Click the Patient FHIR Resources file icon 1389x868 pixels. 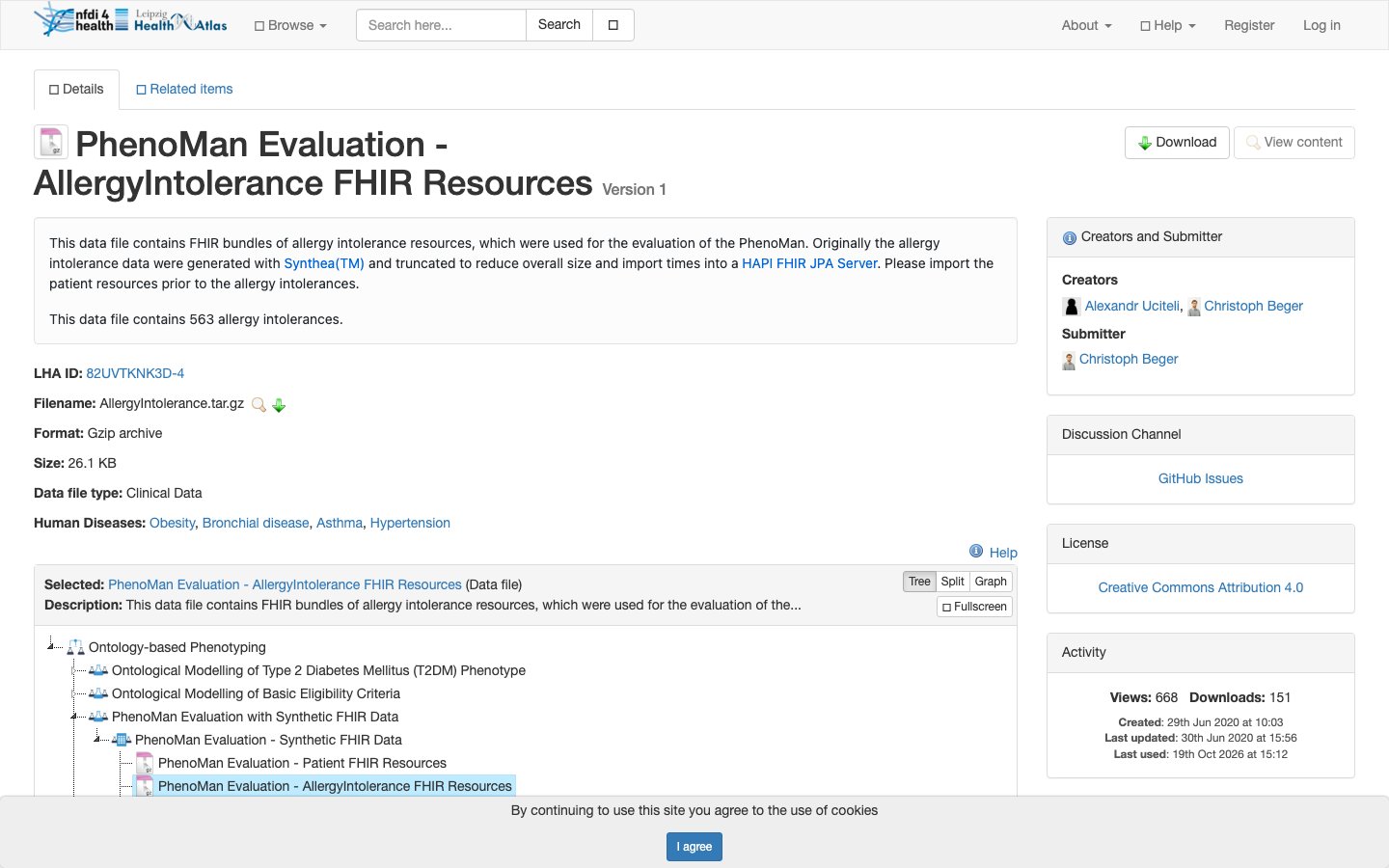click(x=145, y=763)
